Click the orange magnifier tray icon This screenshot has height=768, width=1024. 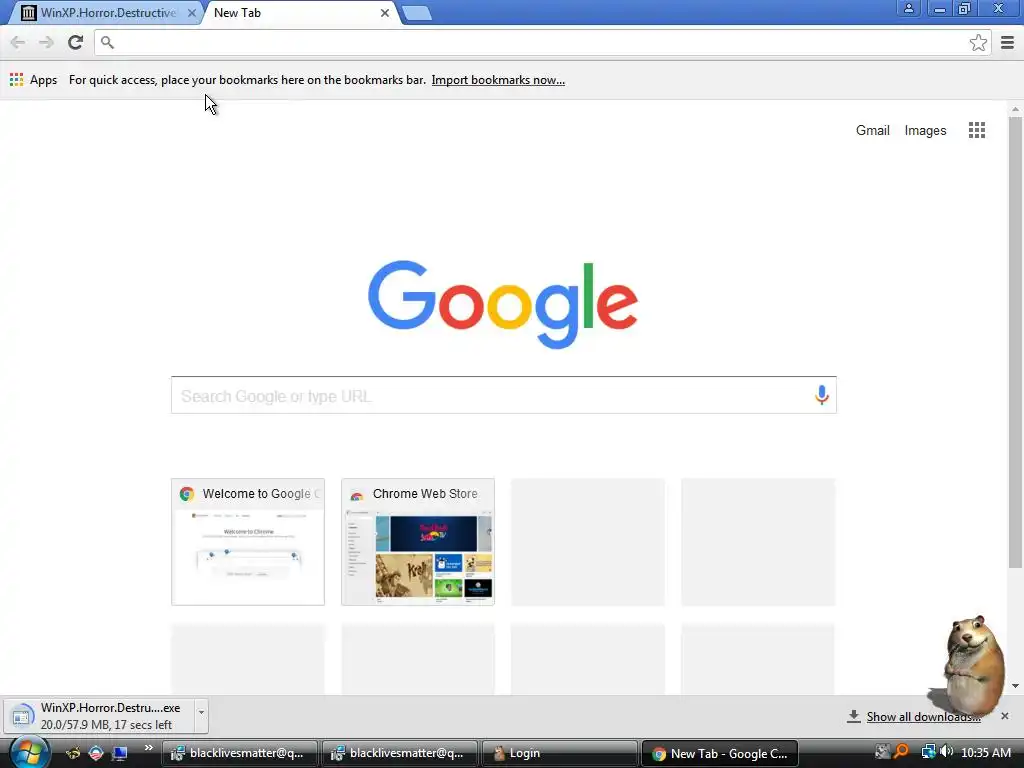[902, 752]
